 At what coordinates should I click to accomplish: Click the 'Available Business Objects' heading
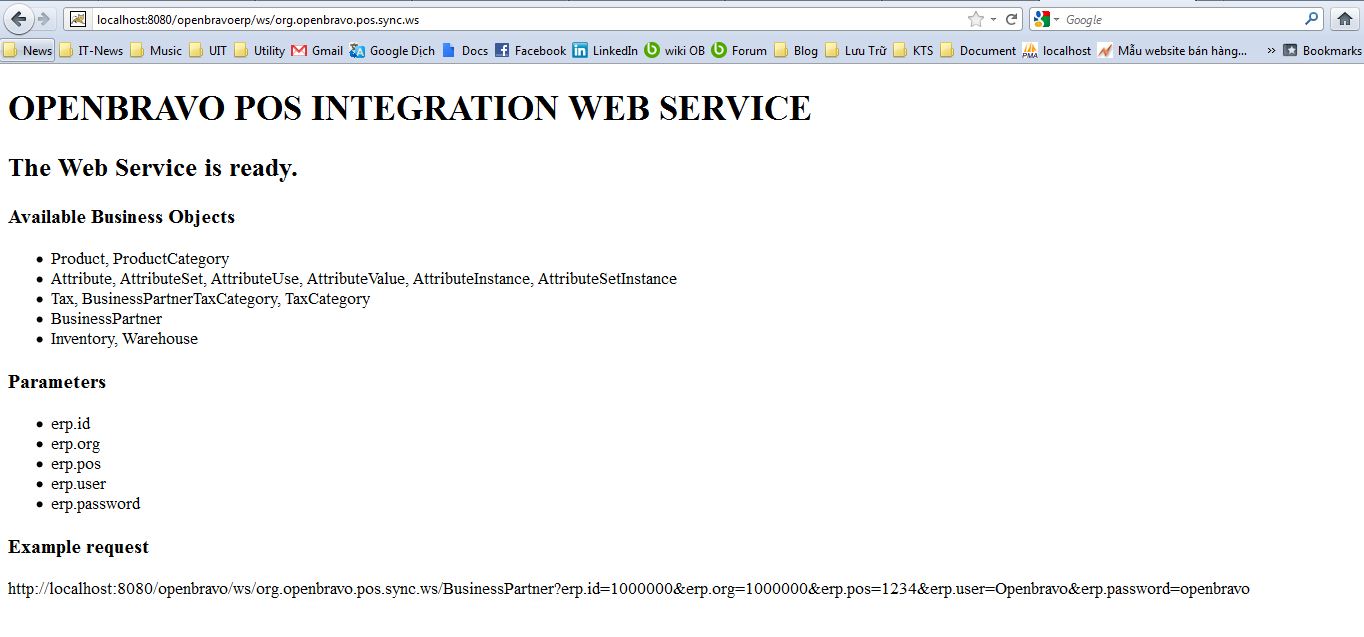coord(121,217)
